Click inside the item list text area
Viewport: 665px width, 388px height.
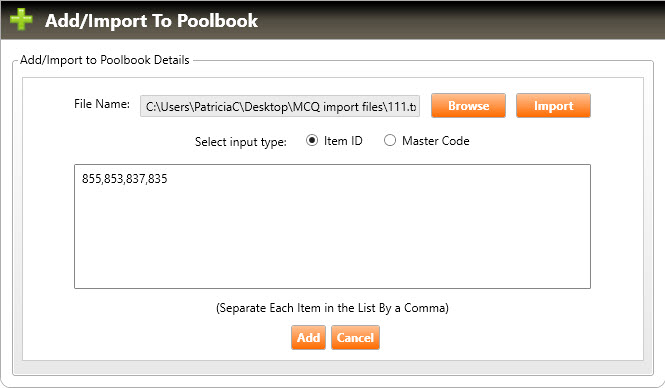pos(332,226)
